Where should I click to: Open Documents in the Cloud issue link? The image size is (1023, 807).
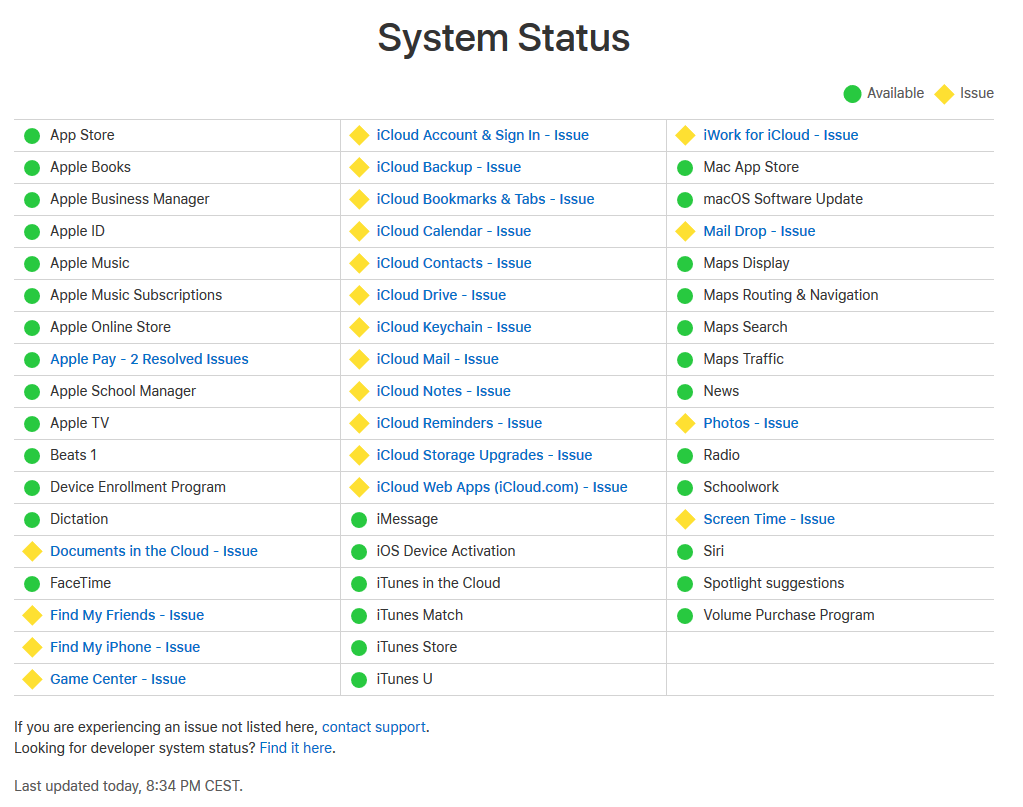click(x=154, y=551)
